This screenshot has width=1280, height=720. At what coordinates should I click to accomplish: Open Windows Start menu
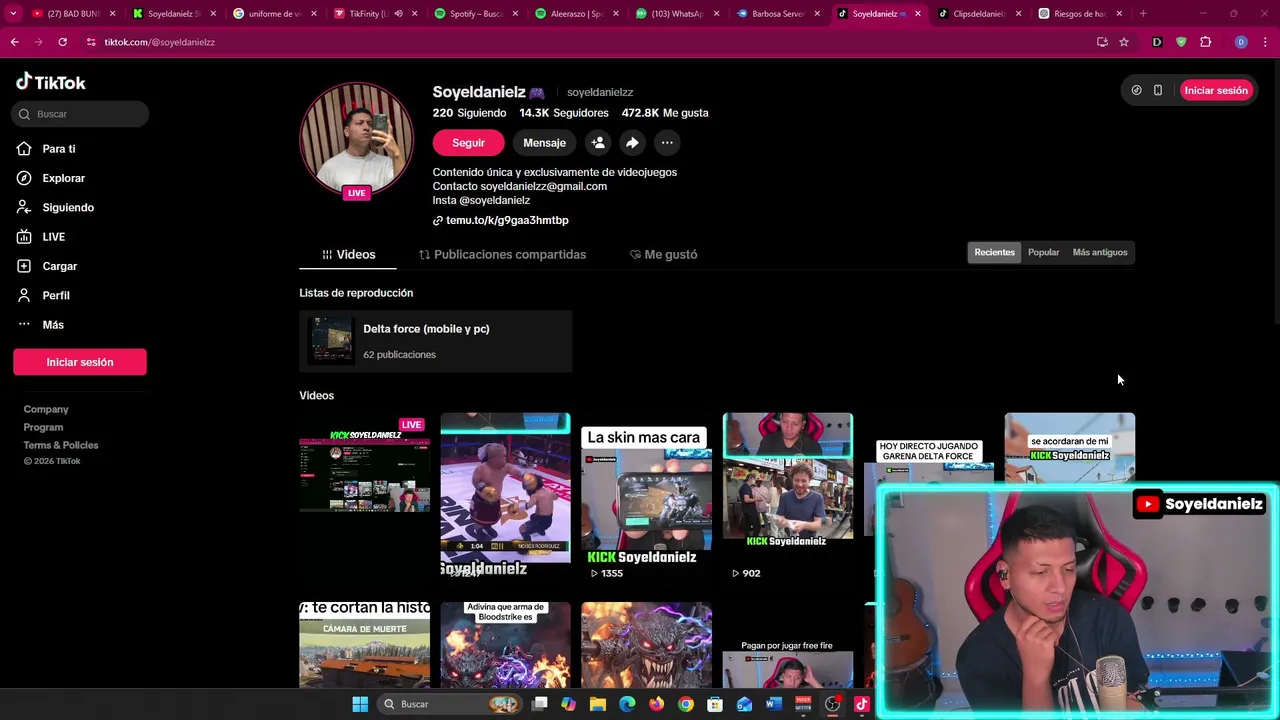click(360, 704)
